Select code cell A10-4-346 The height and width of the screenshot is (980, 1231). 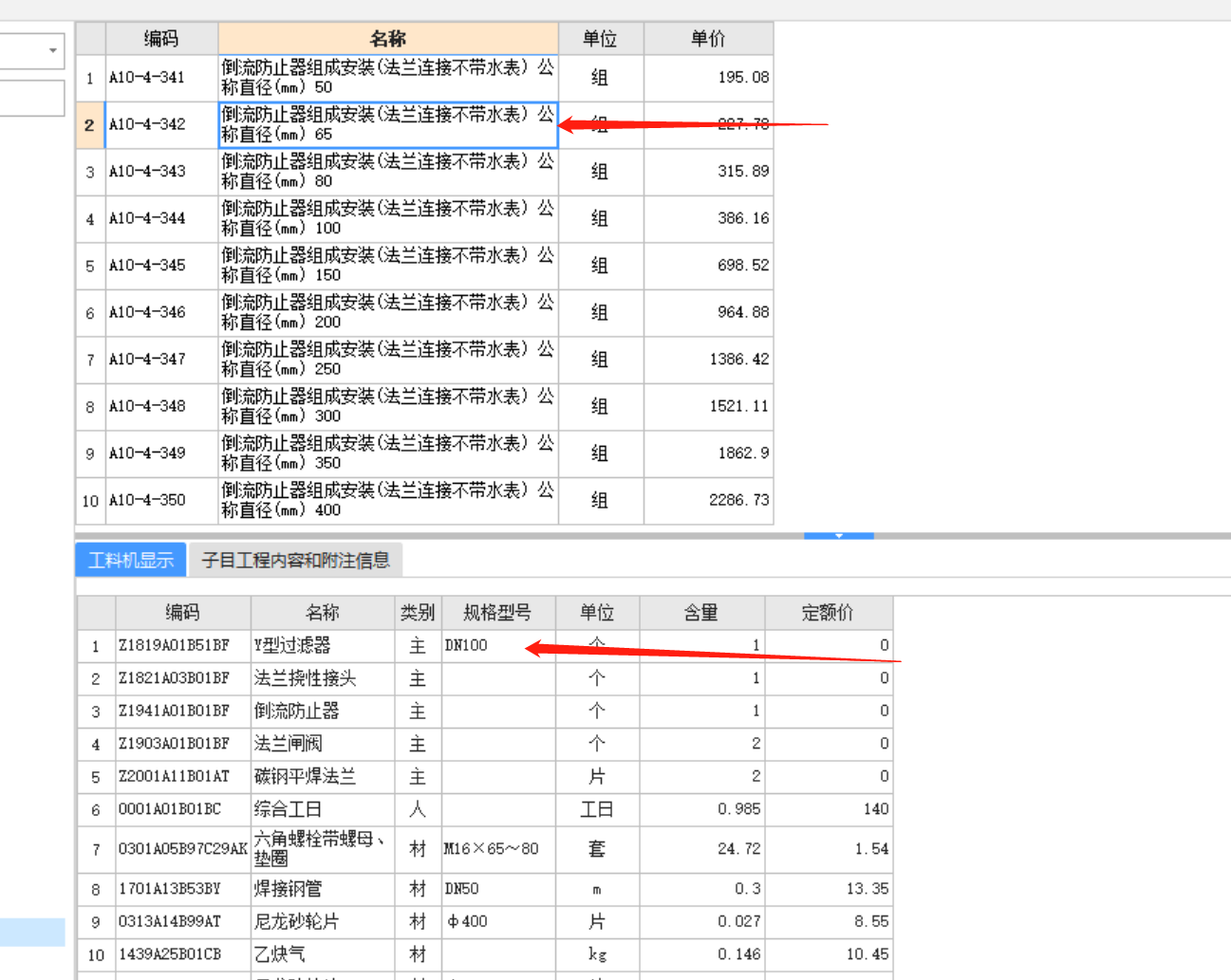(x=161, y=312)
